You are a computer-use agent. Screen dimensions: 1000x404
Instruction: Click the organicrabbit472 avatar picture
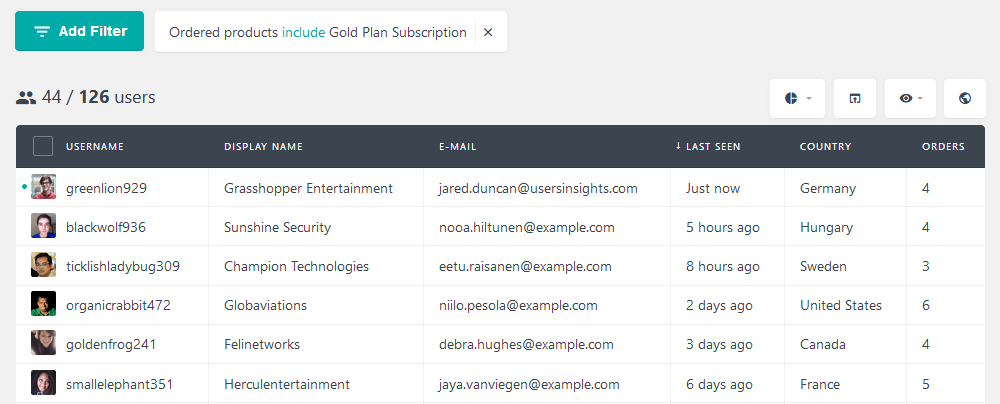pyautogui.click(x=43, y=304)
